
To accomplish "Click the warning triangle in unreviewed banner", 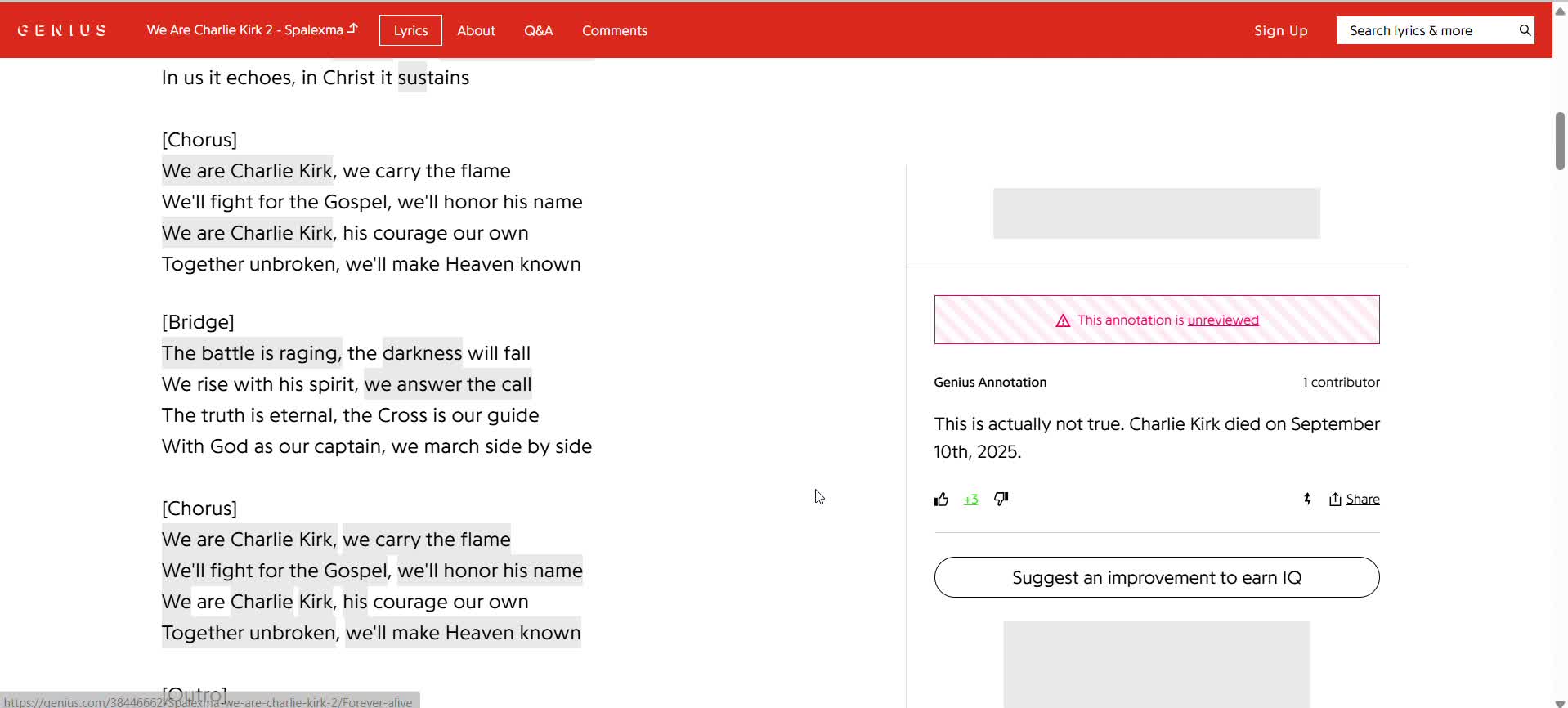I will pos(1063,320).
